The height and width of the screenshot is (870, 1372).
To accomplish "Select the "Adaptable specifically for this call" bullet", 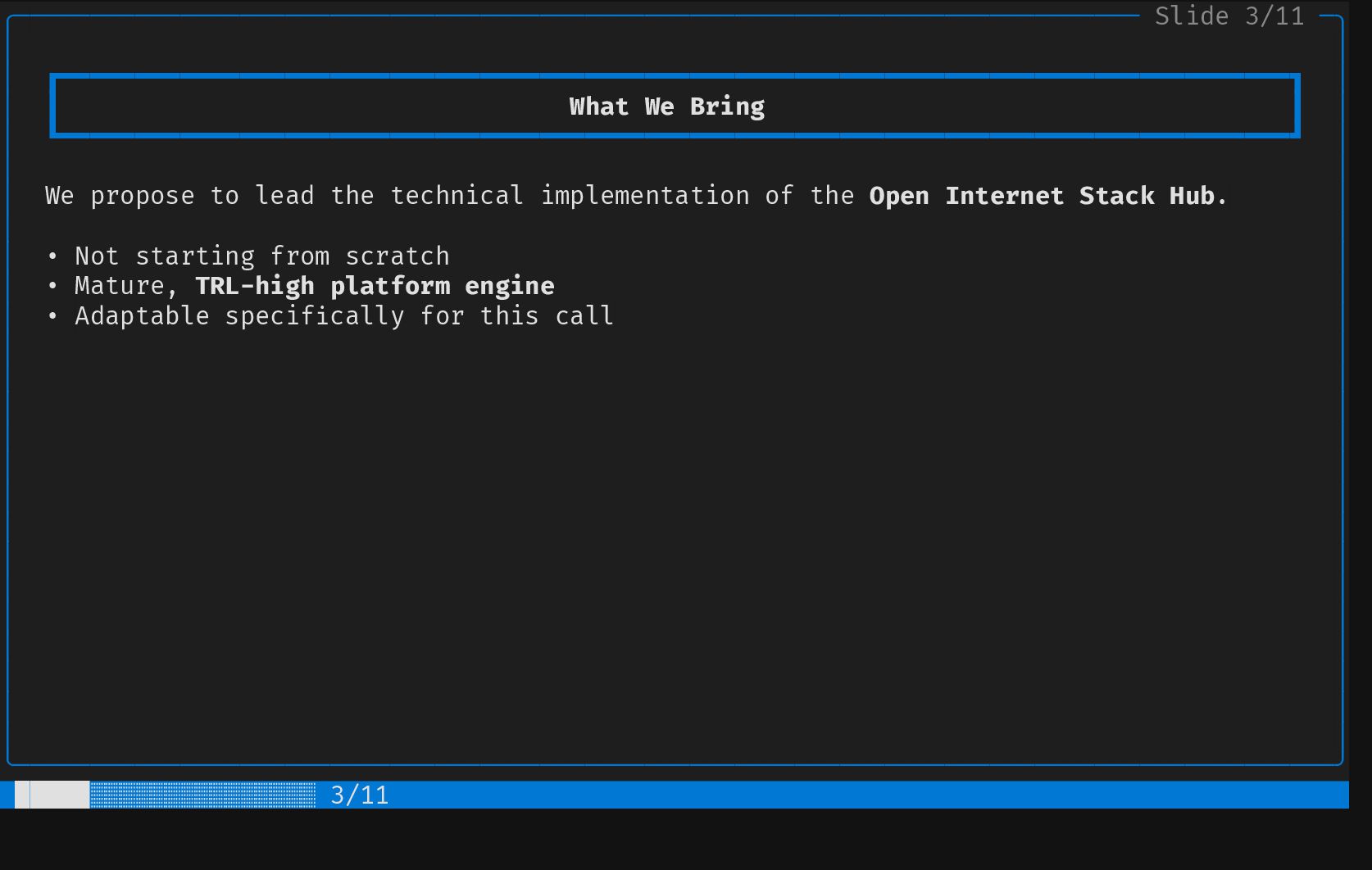I will point(343,316).
